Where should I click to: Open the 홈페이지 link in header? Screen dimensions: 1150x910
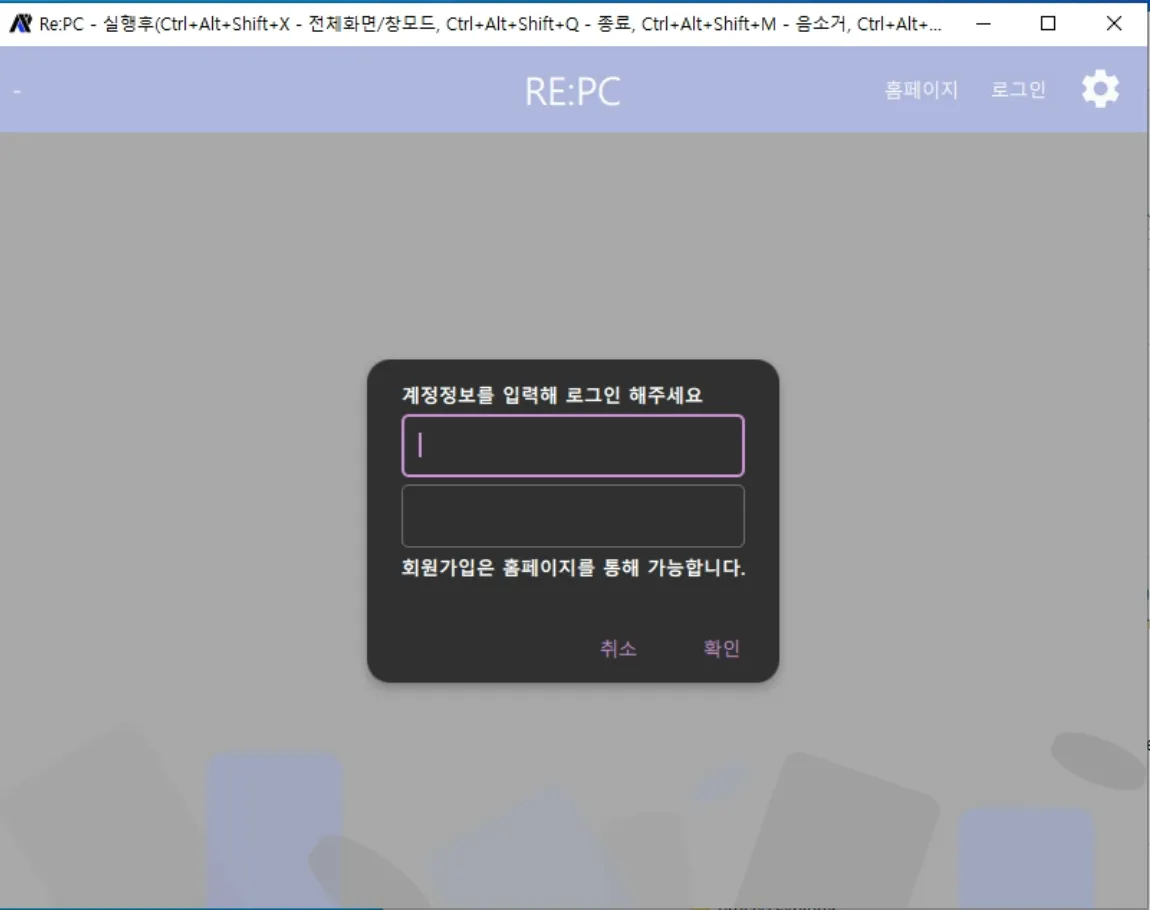921,89
